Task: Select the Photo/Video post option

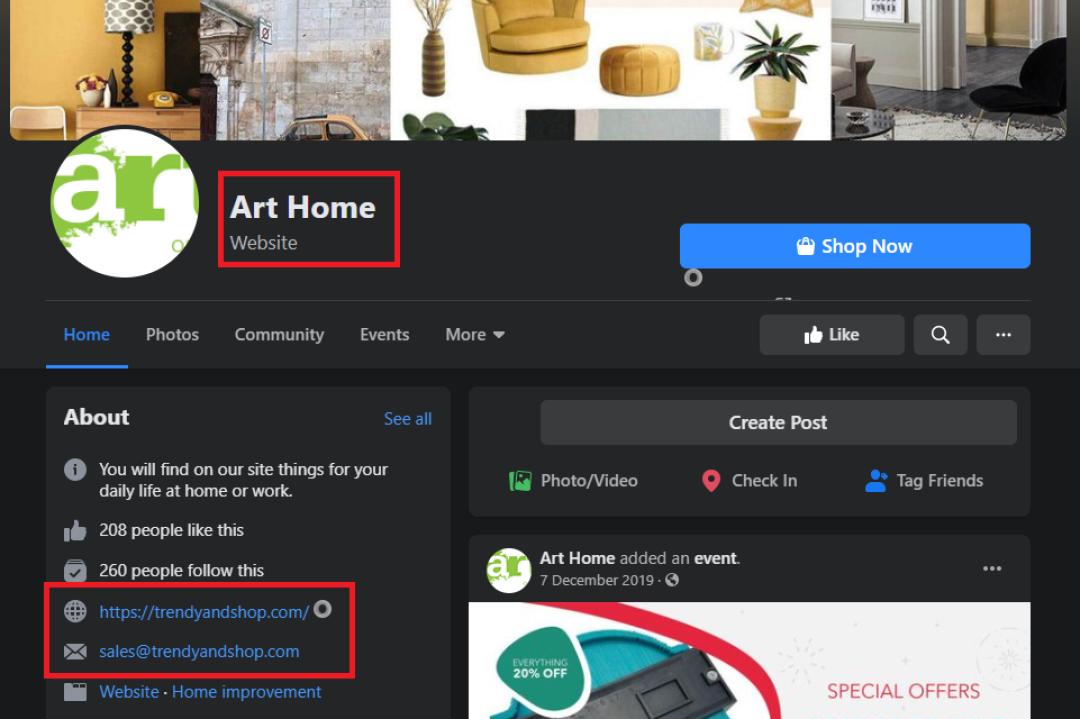Action: point(573,481)
